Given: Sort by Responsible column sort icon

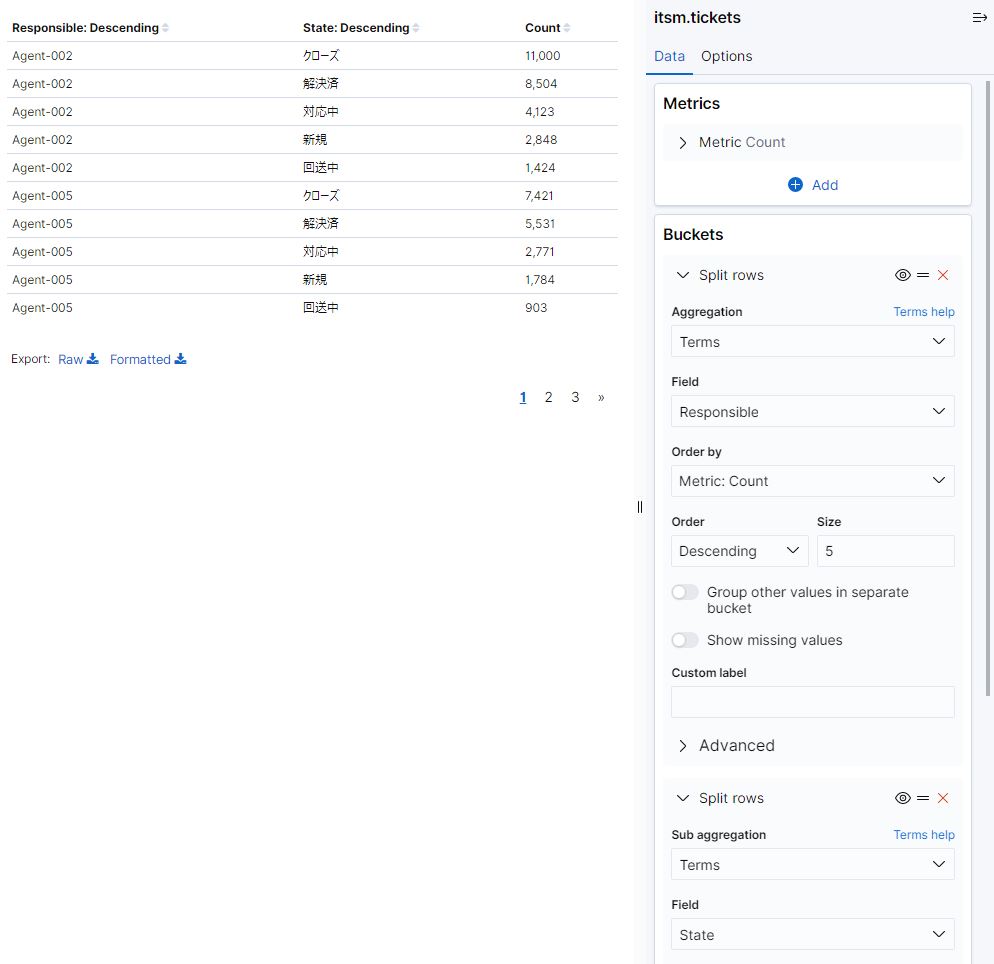Looking at the screenshot, I should 165,28.
